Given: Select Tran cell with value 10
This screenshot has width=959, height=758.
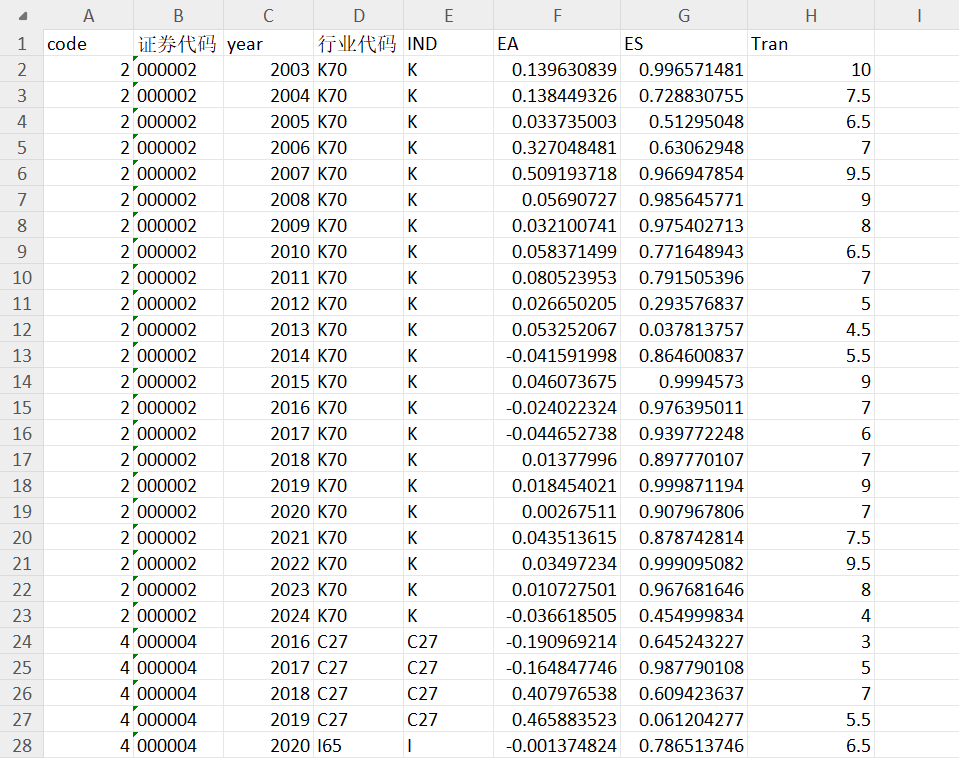Looking at the screenshot, I should tap(811, 70).
